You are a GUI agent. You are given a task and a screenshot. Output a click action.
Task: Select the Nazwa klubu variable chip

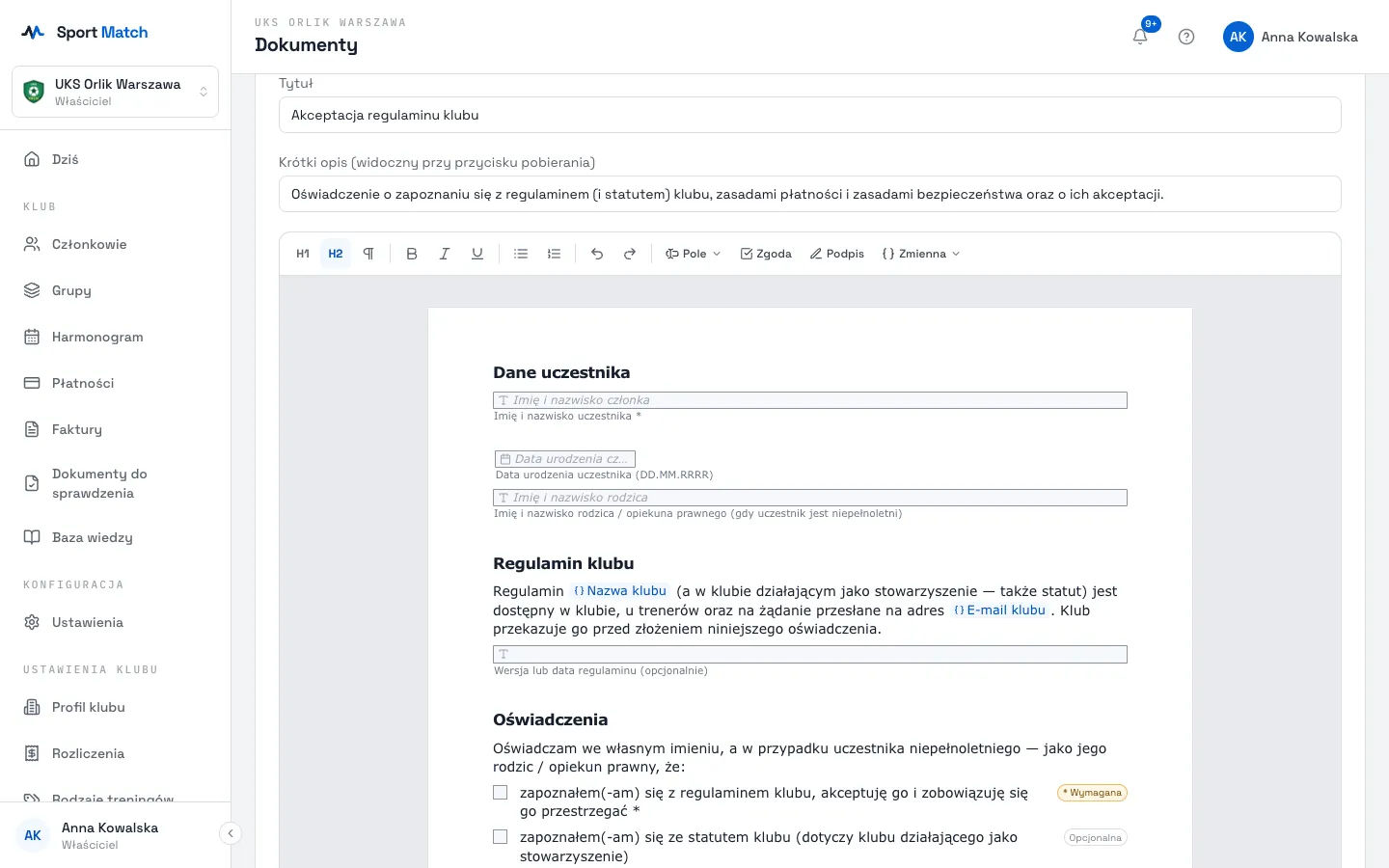[x=619, y=591]
